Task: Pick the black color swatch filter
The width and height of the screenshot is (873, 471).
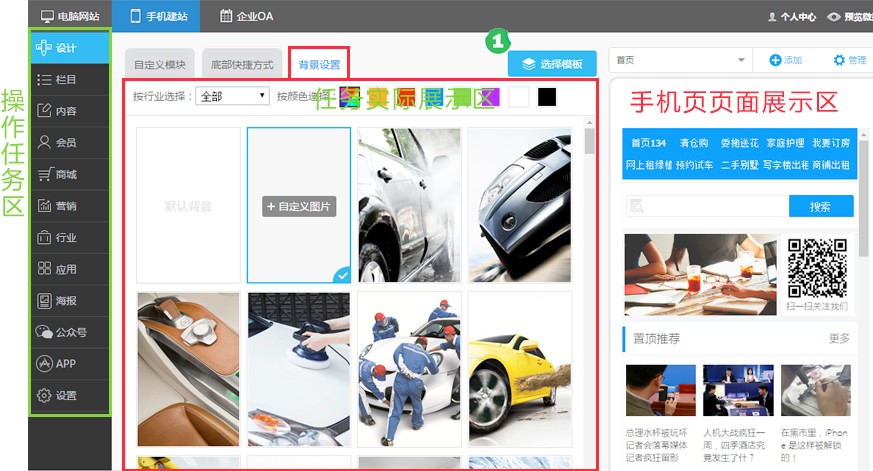Action: 547,97
